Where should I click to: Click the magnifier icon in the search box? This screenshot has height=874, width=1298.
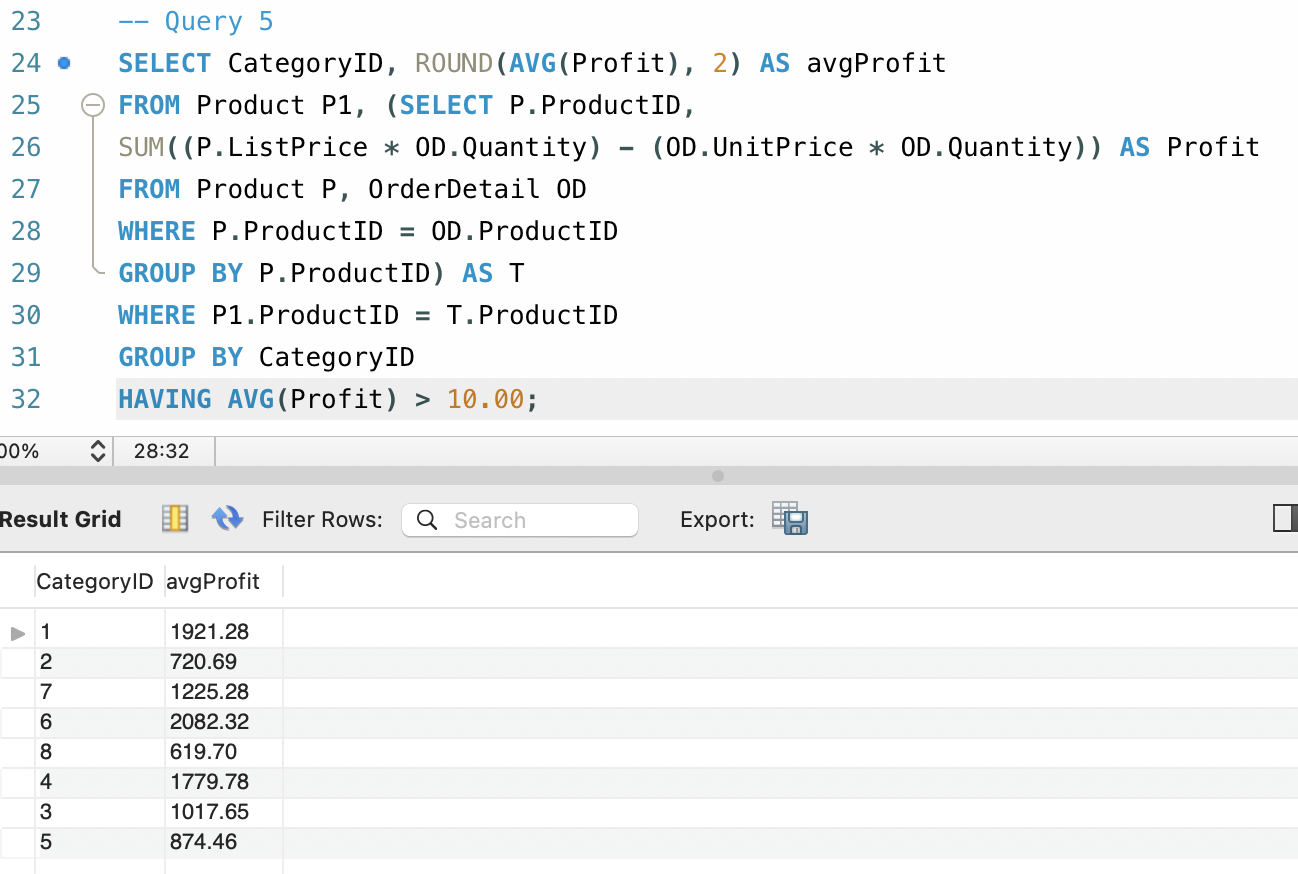pyautogui.click(x=427, y=520)
